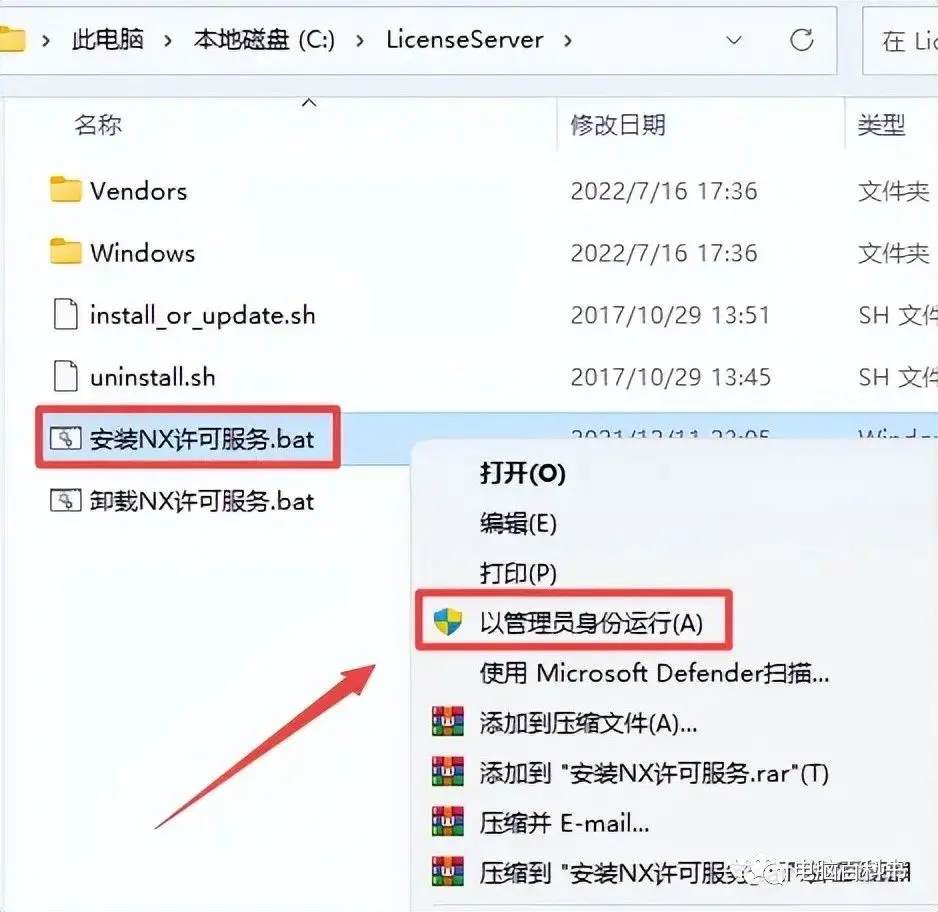The height and width of the screenshot is (912, 938).
Task: Click the admin shield icon in context menu
Action: click(x=447, y=622)
